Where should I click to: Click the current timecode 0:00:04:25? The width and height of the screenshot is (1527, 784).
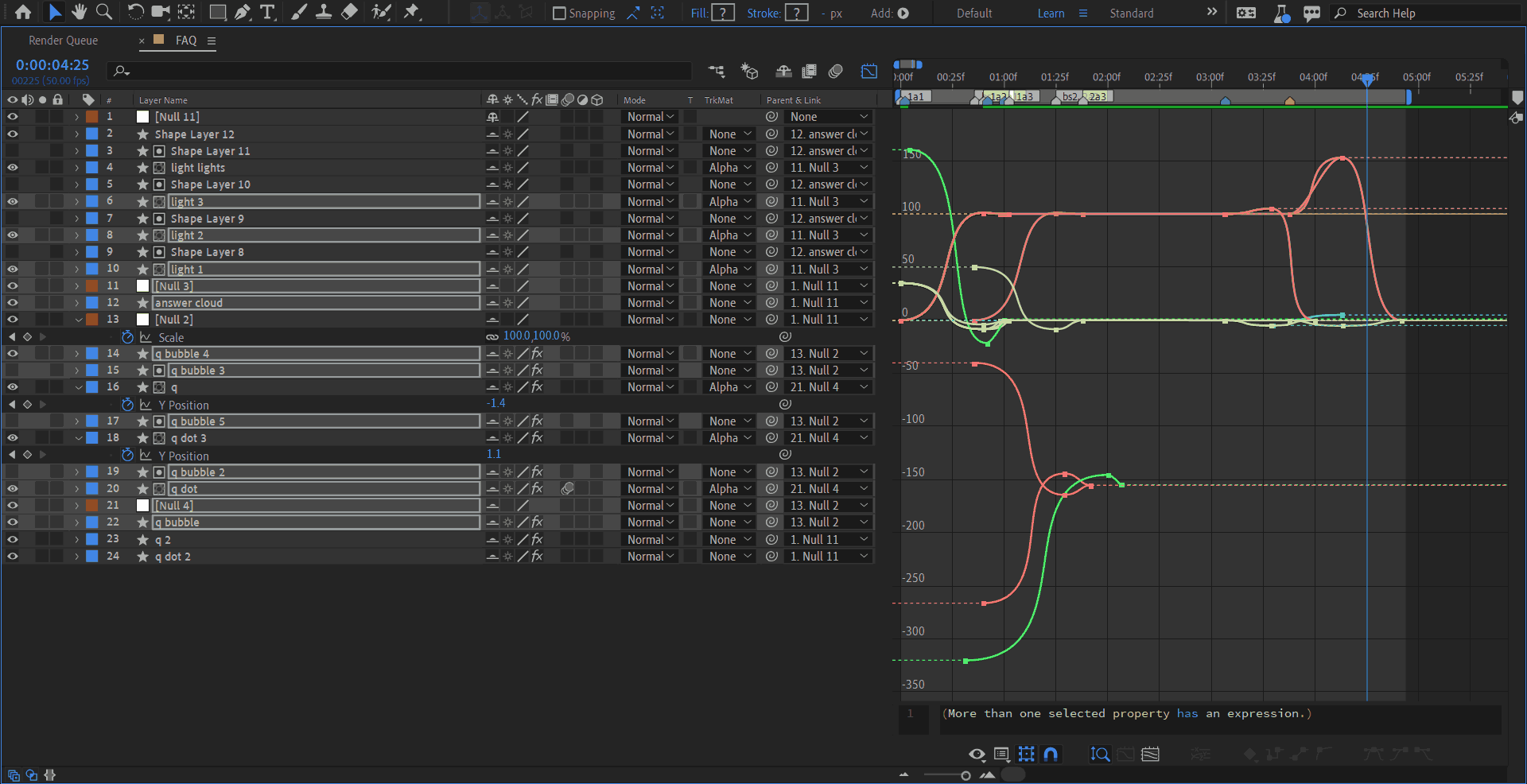[52, 65]
